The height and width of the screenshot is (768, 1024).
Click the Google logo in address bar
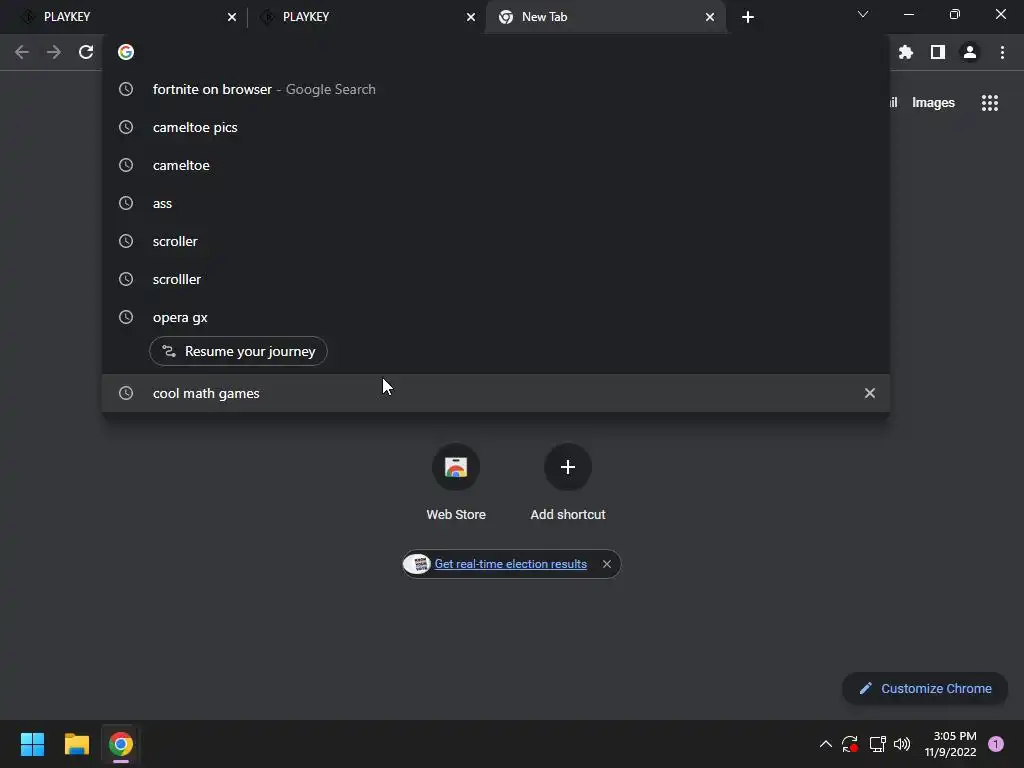126,52
